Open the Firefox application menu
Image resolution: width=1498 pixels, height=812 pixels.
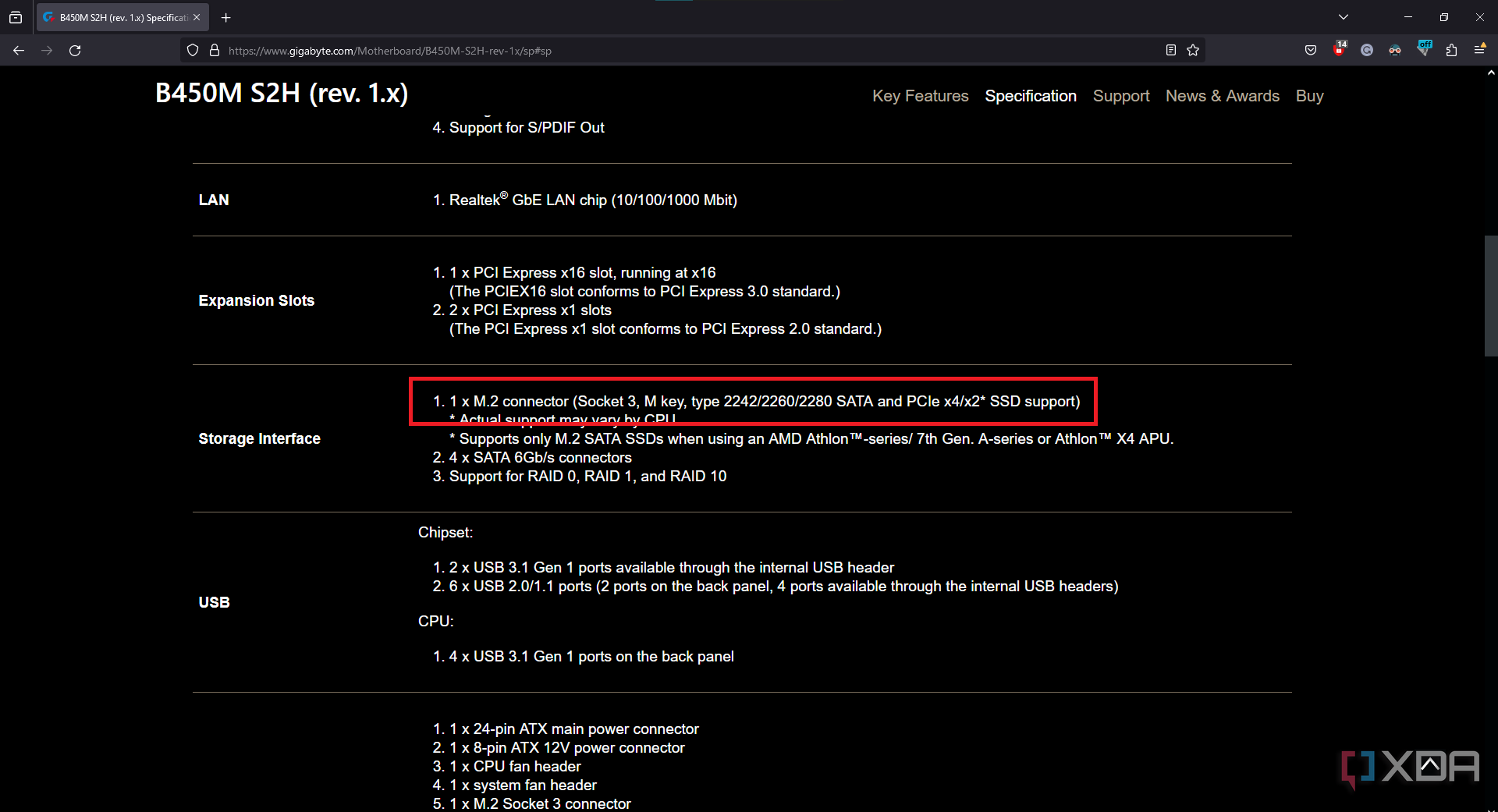coord(1479,49)
